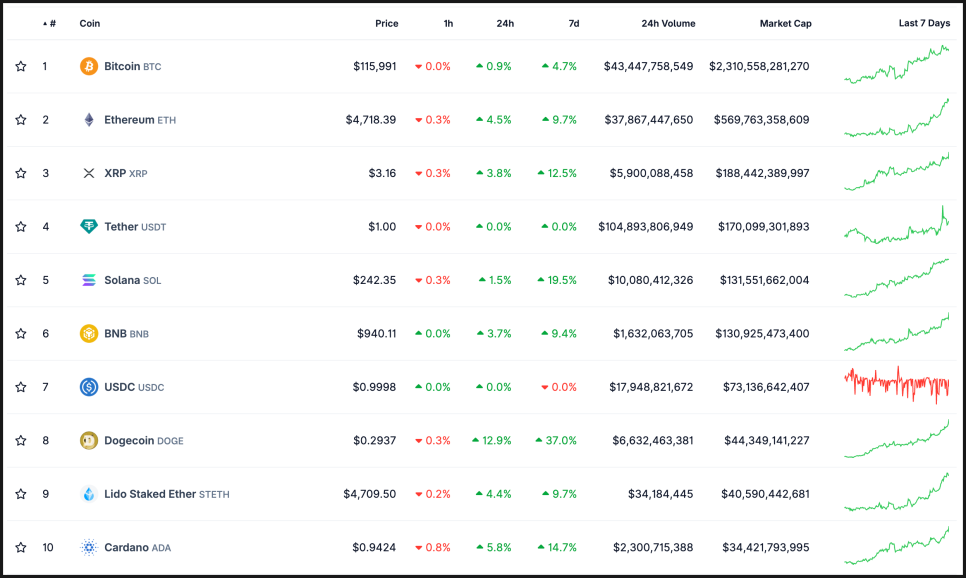Add Dogecoin to watchlist star

21,441
